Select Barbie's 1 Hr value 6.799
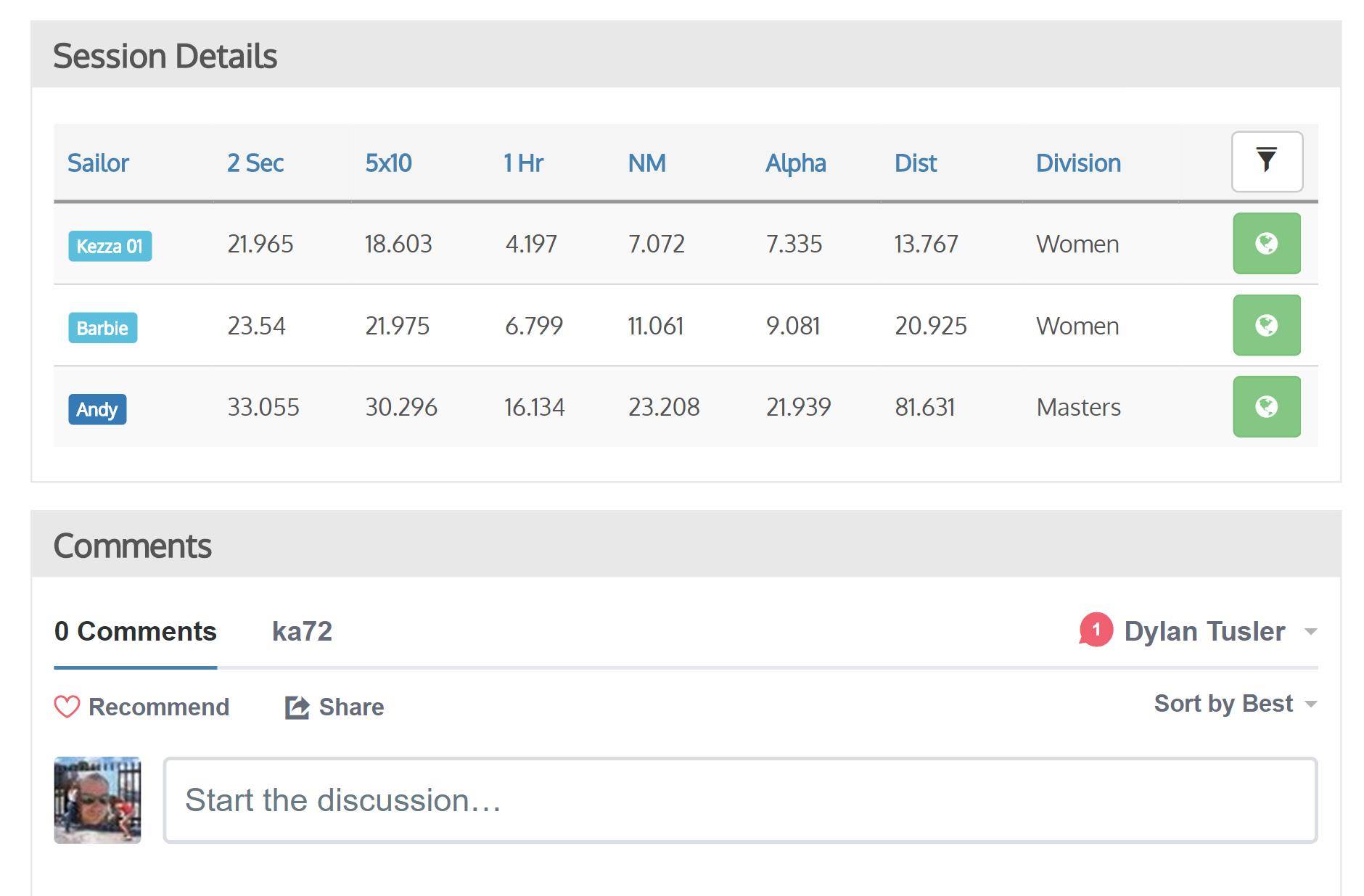Image resolution: width=1364 pixels, height=896 pixels. tap(533, 326)
